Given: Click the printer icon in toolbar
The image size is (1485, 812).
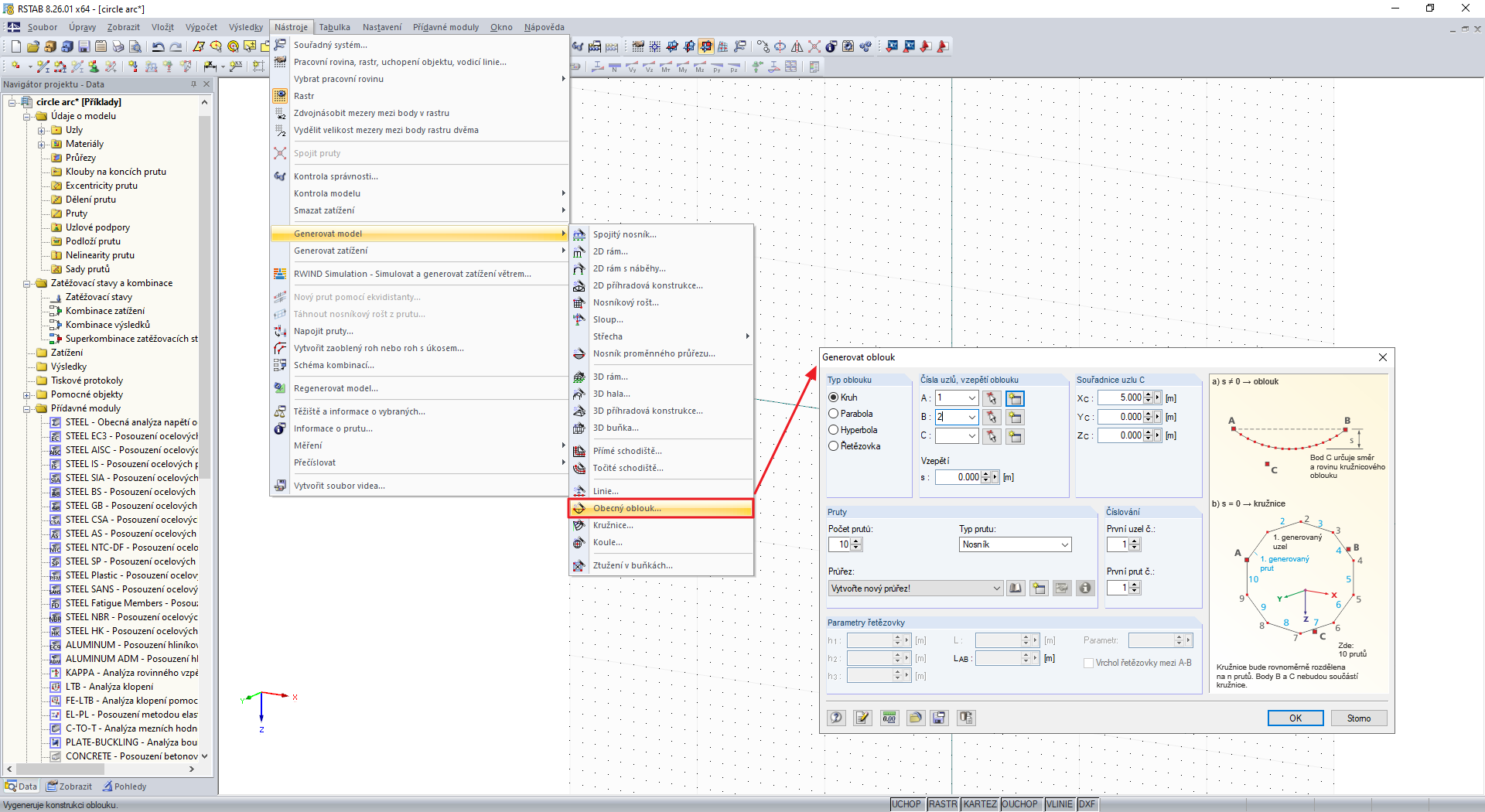Looking at the screenshot, I should click(x=118, y=46).
